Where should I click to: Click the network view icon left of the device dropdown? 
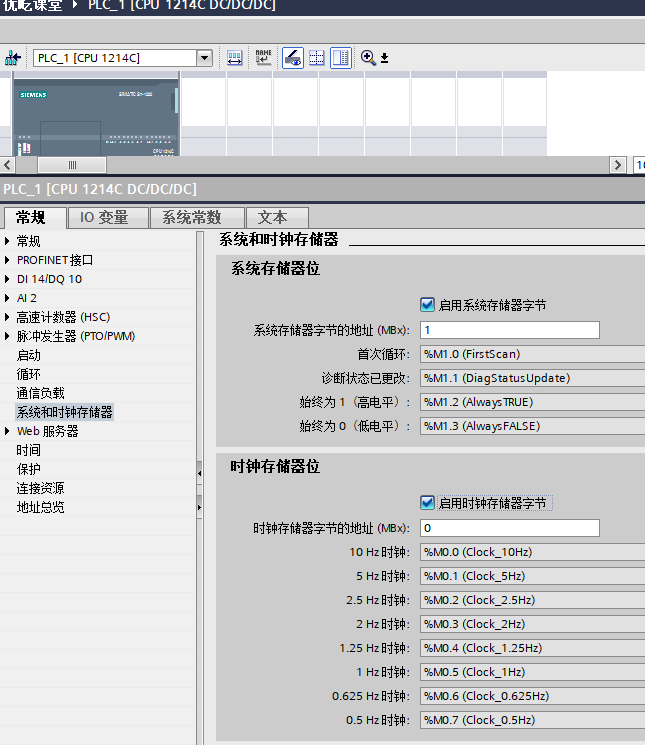[13, 58]
